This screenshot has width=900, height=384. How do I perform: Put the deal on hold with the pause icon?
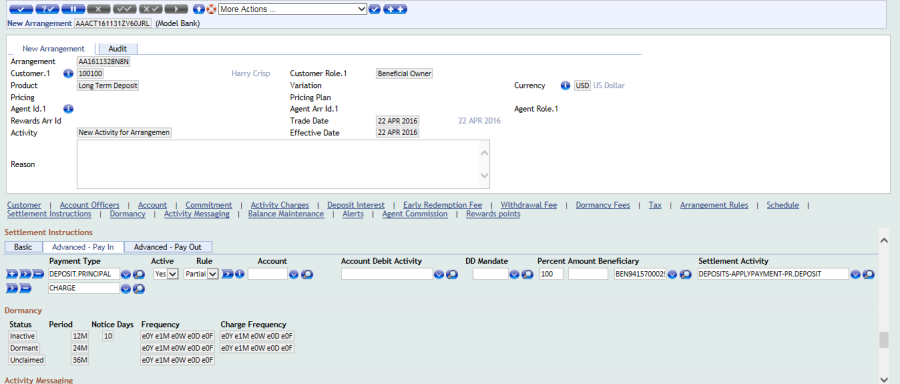[73, 9]
